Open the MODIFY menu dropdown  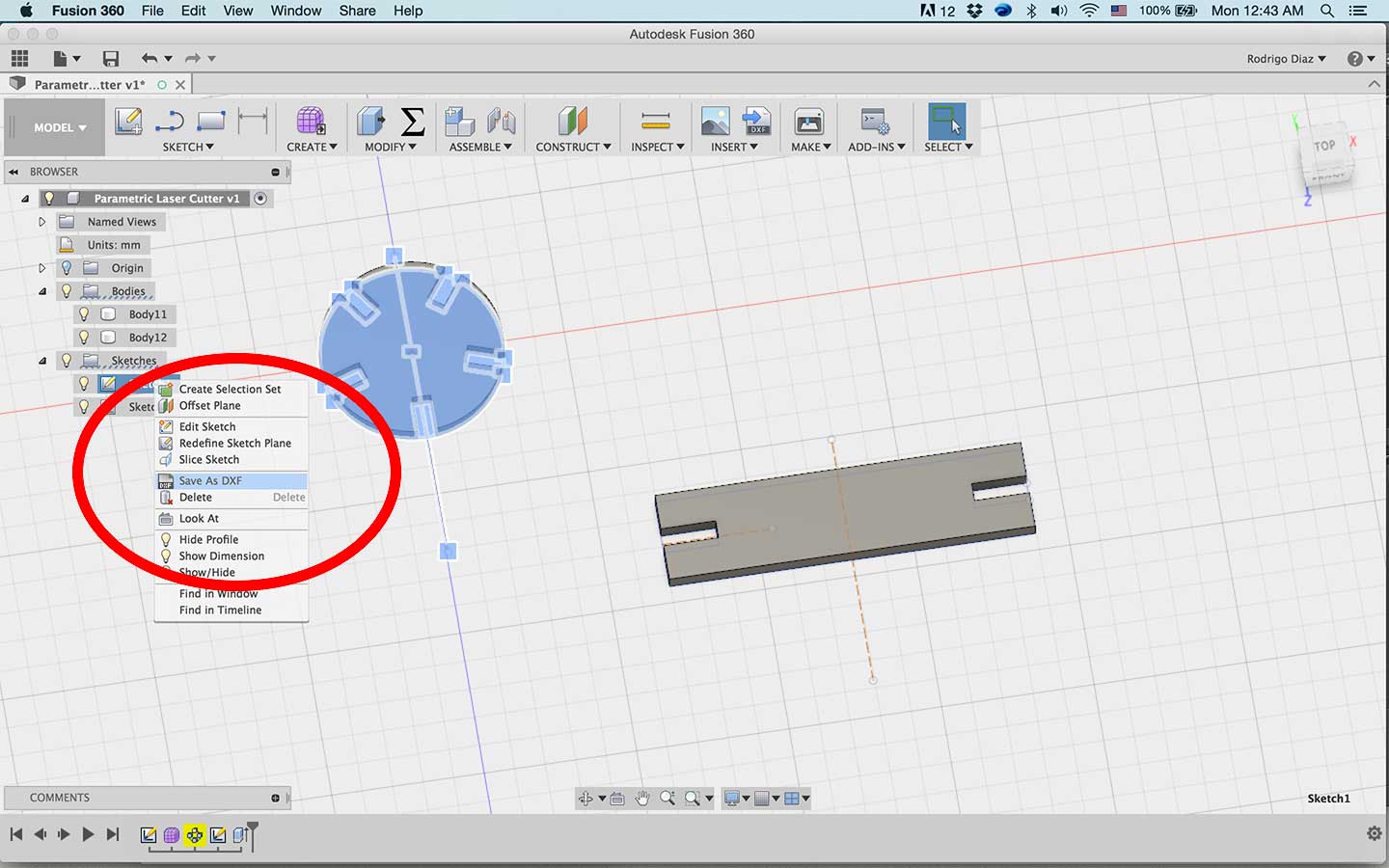391,147
